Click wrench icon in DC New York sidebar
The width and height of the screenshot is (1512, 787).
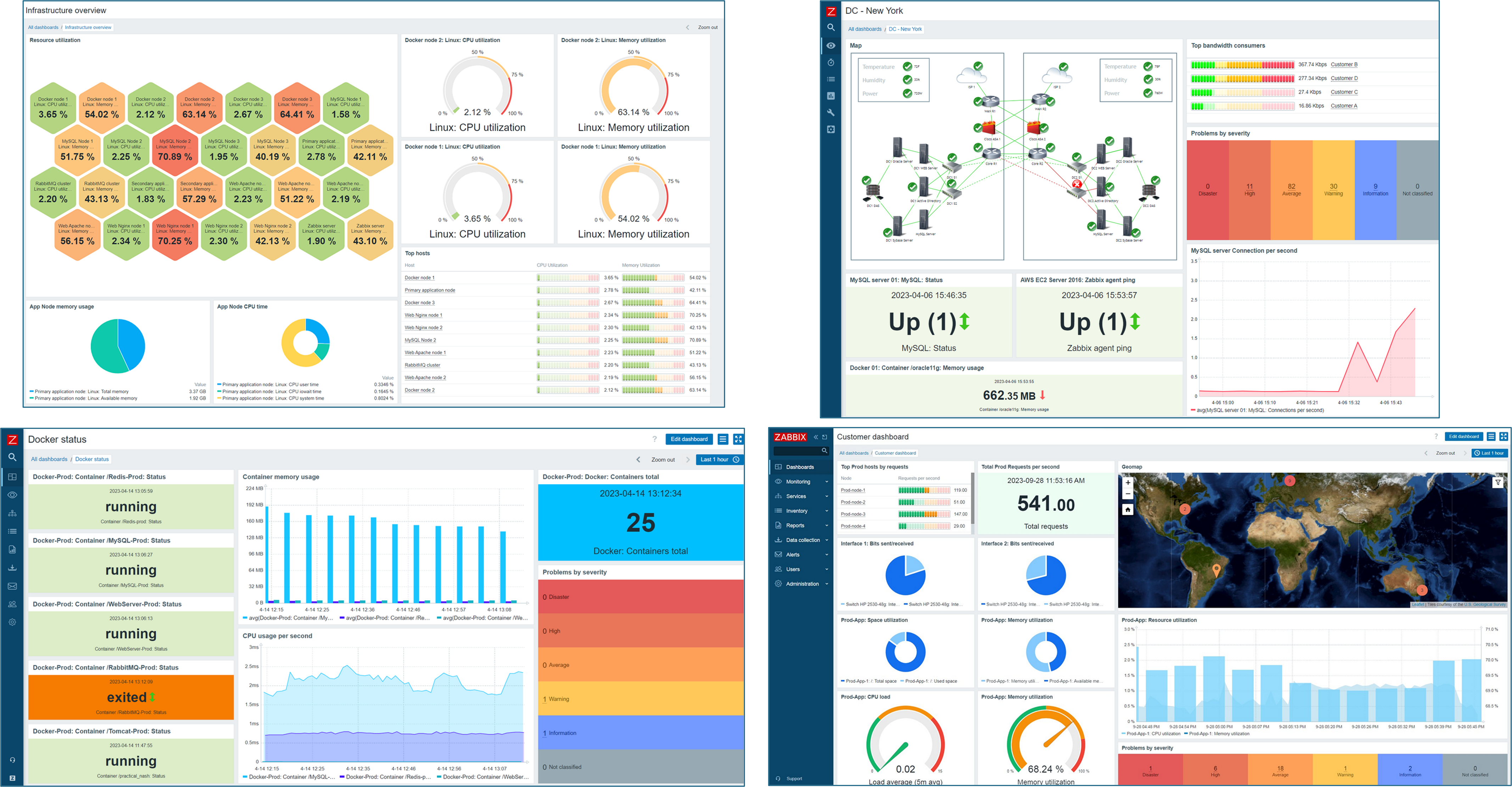coord(831,113)
